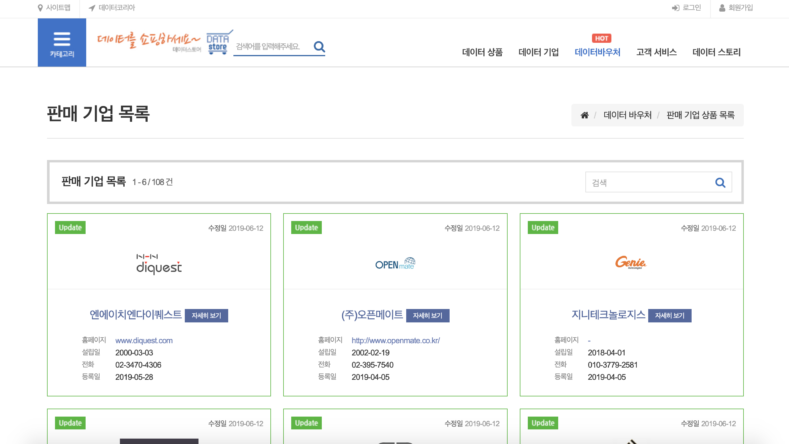Viewport: 789px width, 444px height.
Task: Click the header search magnifier icon
Action: (x=319, y=46)
